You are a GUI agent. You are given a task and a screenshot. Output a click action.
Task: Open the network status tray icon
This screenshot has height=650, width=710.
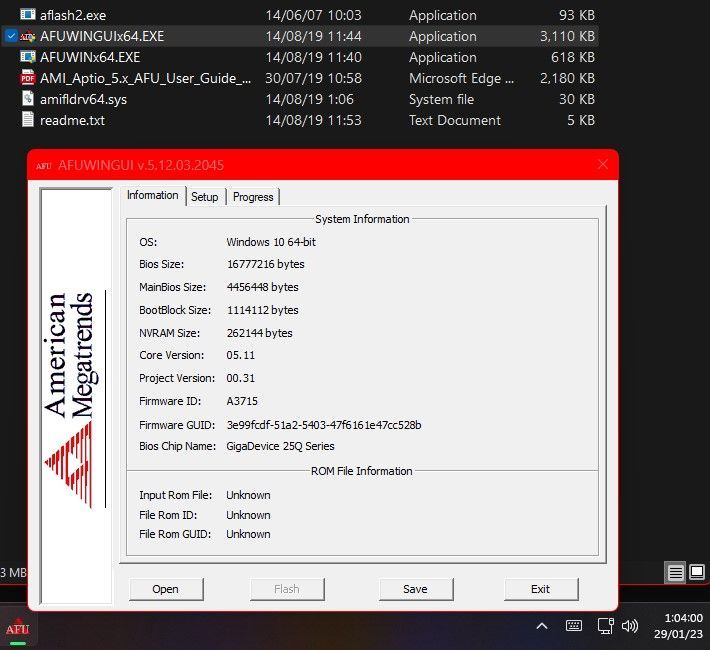(x=605, y=626)
